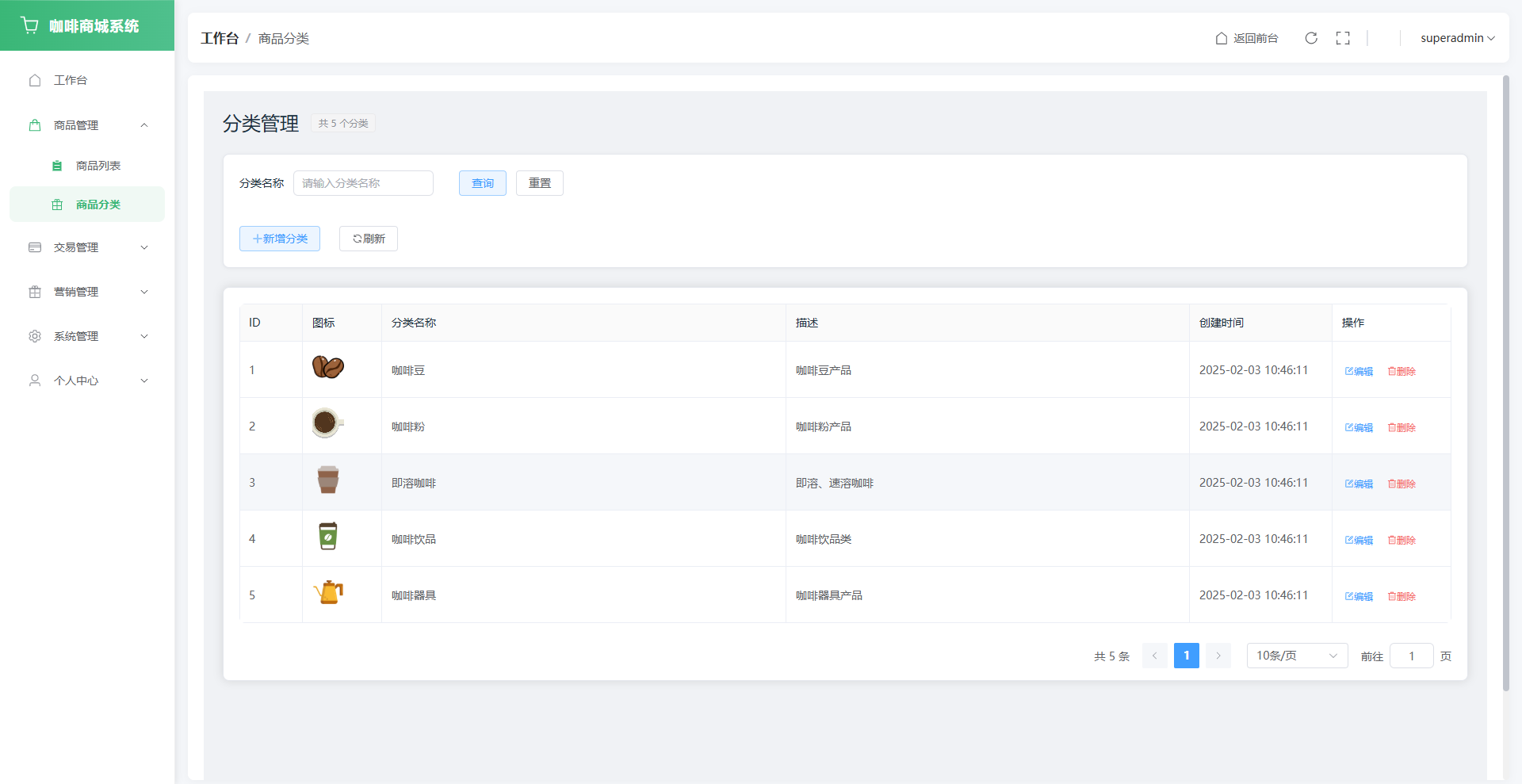Screen dimensions: 1522x784
Task: Click the coffee kettle icon in row 5
Action: tap(328, 593)
